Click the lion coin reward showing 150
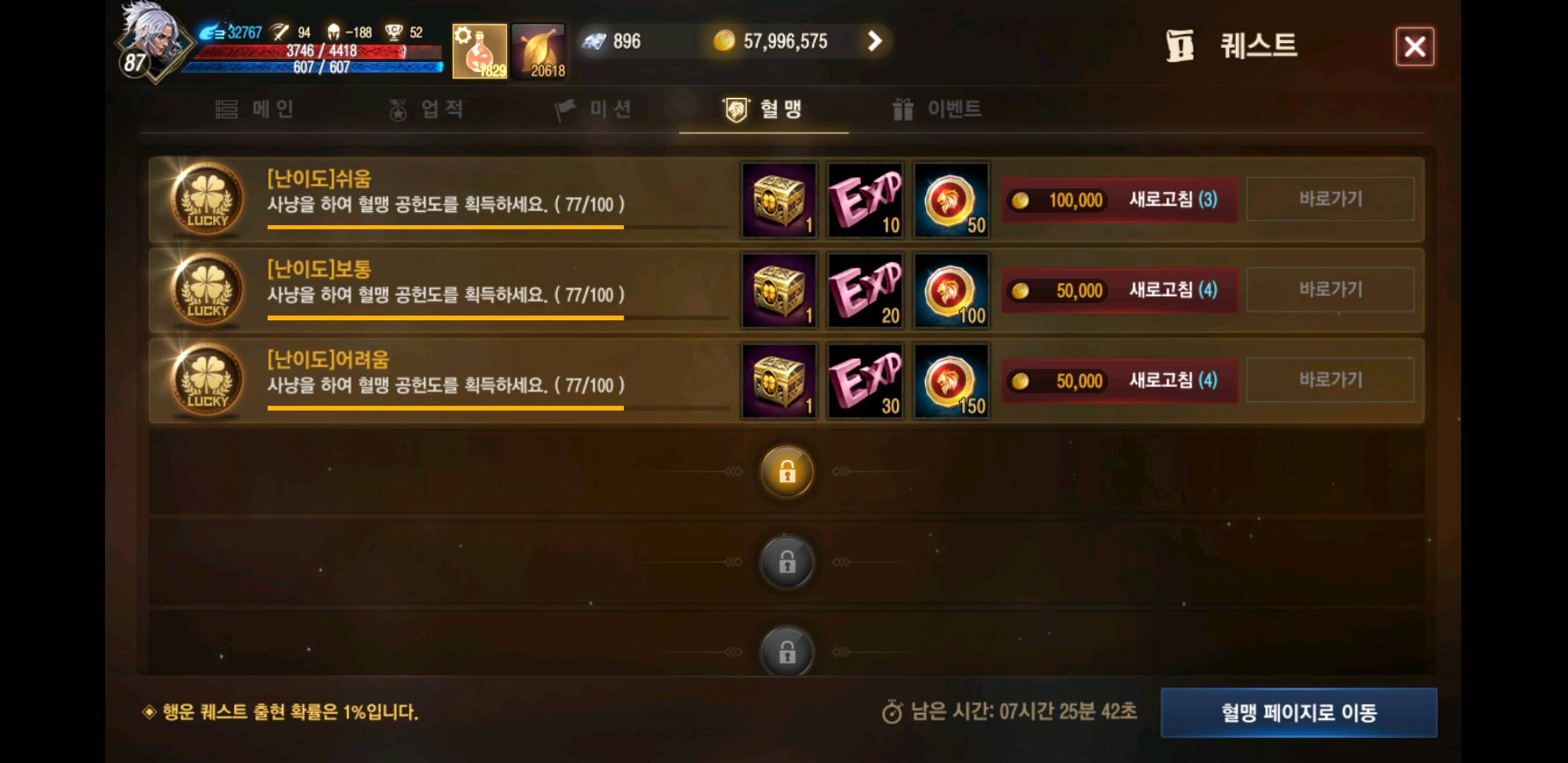This screenshot has height=763, width=1568. click(951, 381)
